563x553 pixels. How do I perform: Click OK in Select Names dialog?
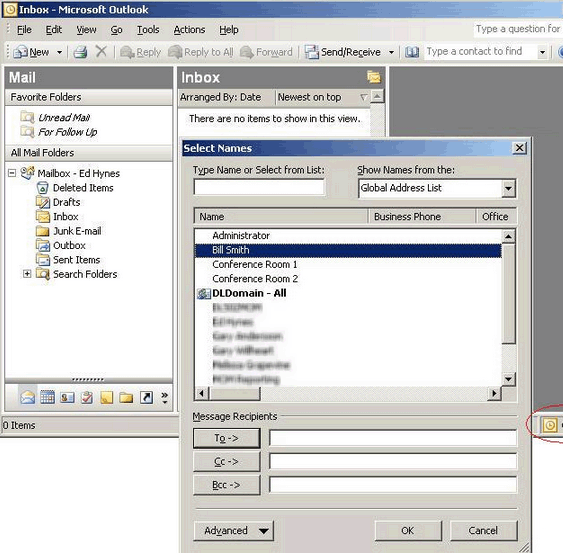pos(408,531)
